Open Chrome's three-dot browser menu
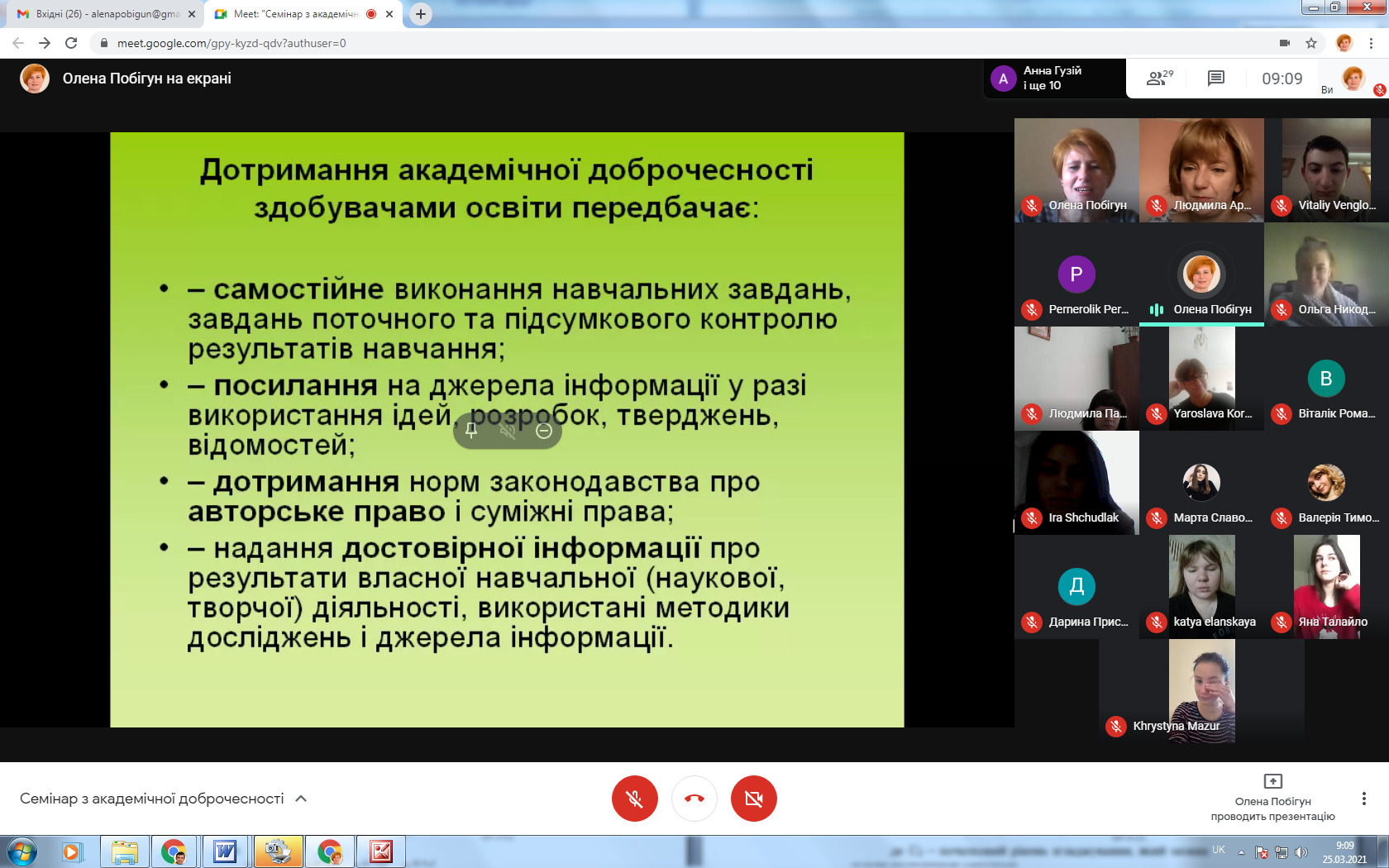Image resolution: width=1389 pixels, height=868 pixels. pyautogui.click(x=1372, y=43)
